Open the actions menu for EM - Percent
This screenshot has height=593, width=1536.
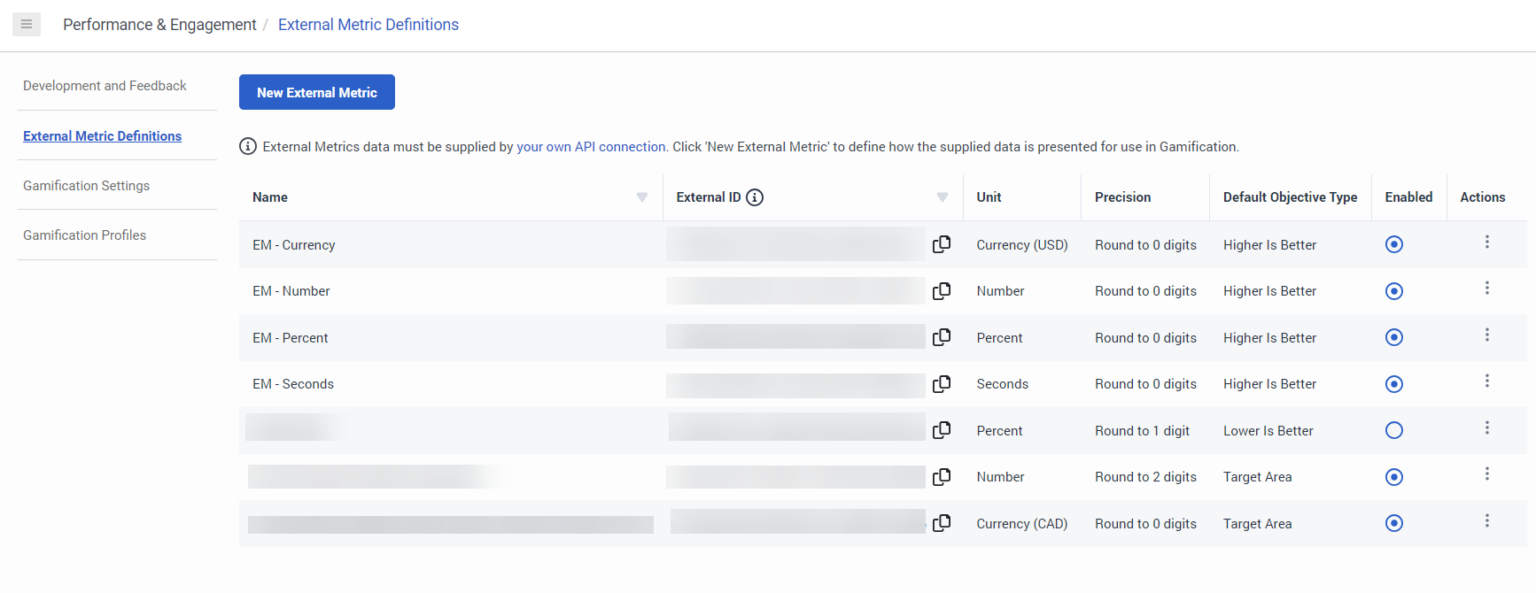tap(1487, 334)
